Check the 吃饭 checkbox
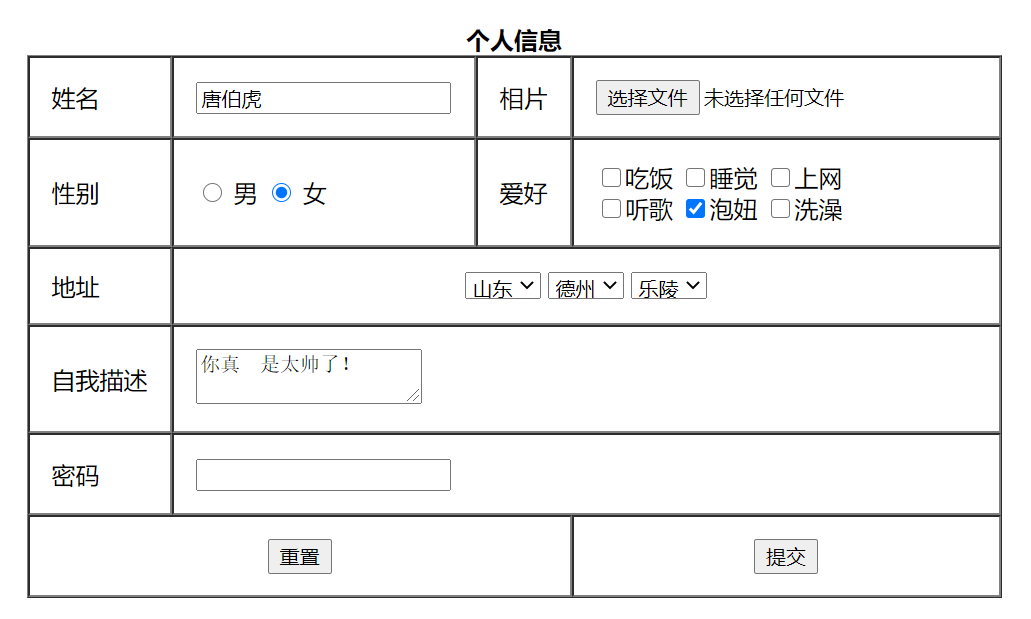This screenshot has width=1031, height=619. [611, 177]
